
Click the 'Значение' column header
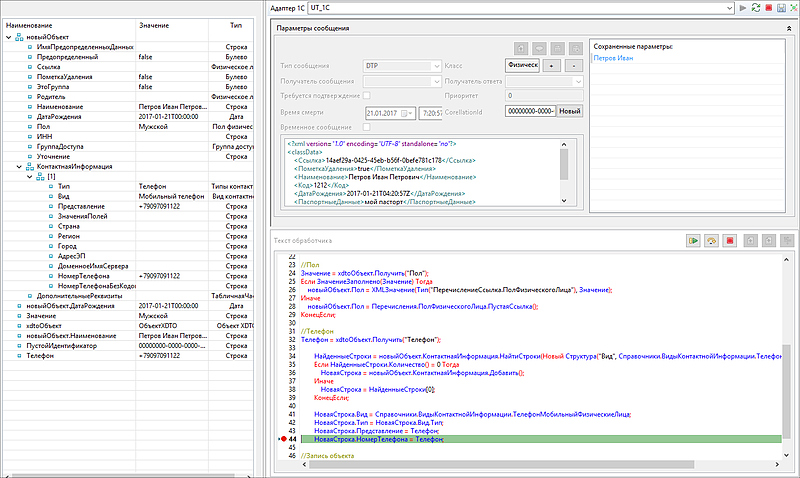click(154, 23)
